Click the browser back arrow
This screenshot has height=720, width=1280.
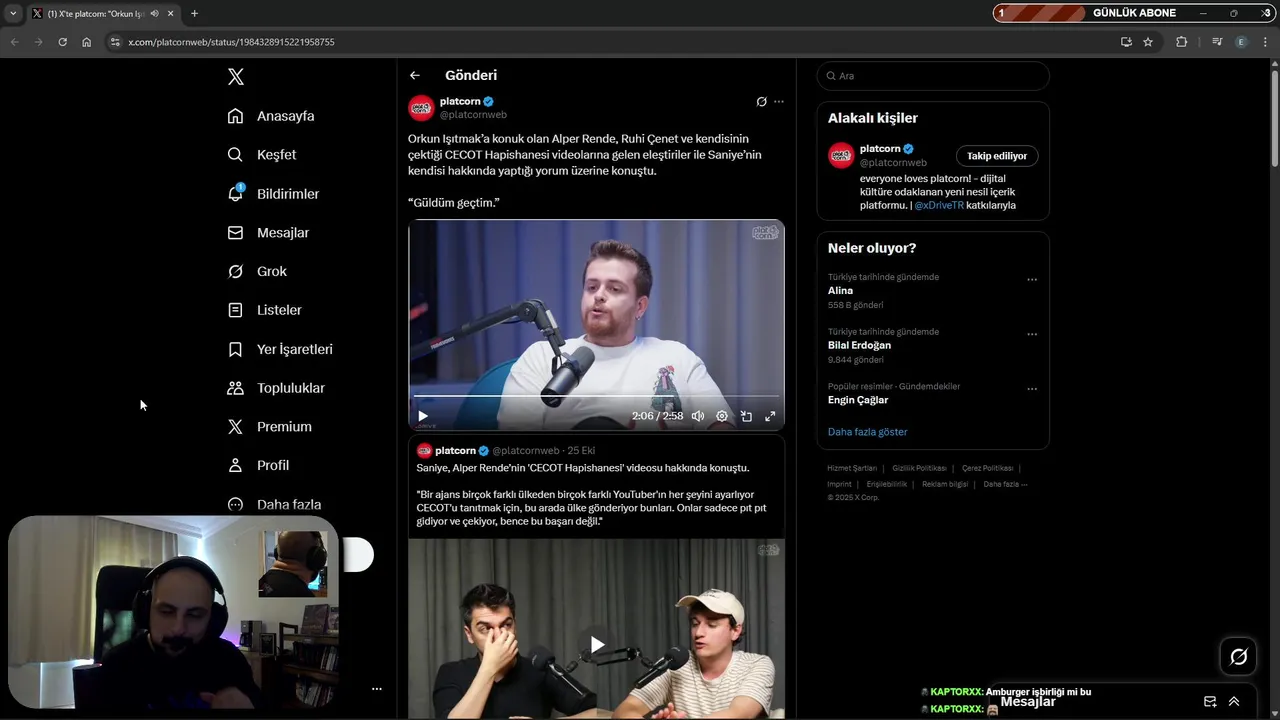14,42
